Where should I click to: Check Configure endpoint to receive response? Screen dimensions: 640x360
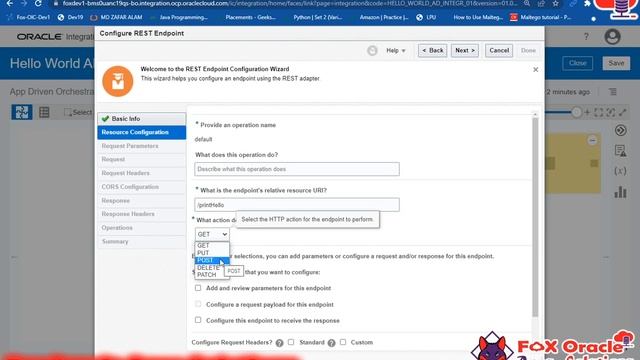point(198,320)
